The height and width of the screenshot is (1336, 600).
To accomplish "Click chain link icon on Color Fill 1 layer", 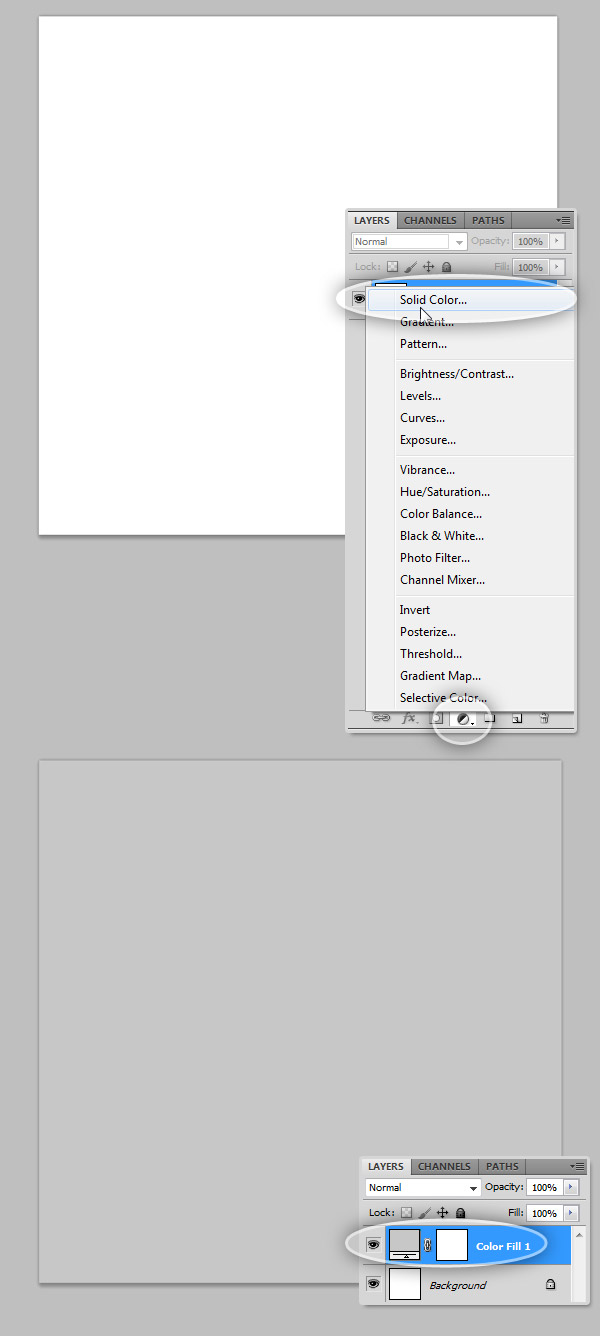I will coord(428,1245).
